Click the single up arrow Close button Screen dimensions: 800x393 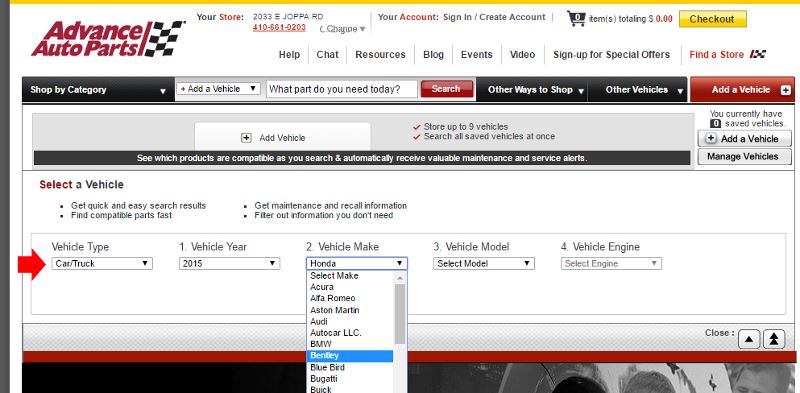748,339
